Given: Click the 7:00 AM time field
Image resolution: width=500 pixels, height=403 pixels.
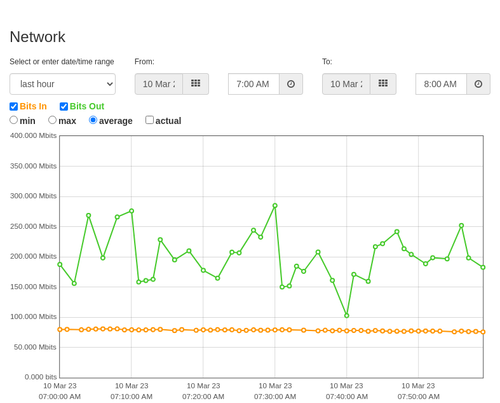Looking at the screenshot, I should click(x=254, y=84).
